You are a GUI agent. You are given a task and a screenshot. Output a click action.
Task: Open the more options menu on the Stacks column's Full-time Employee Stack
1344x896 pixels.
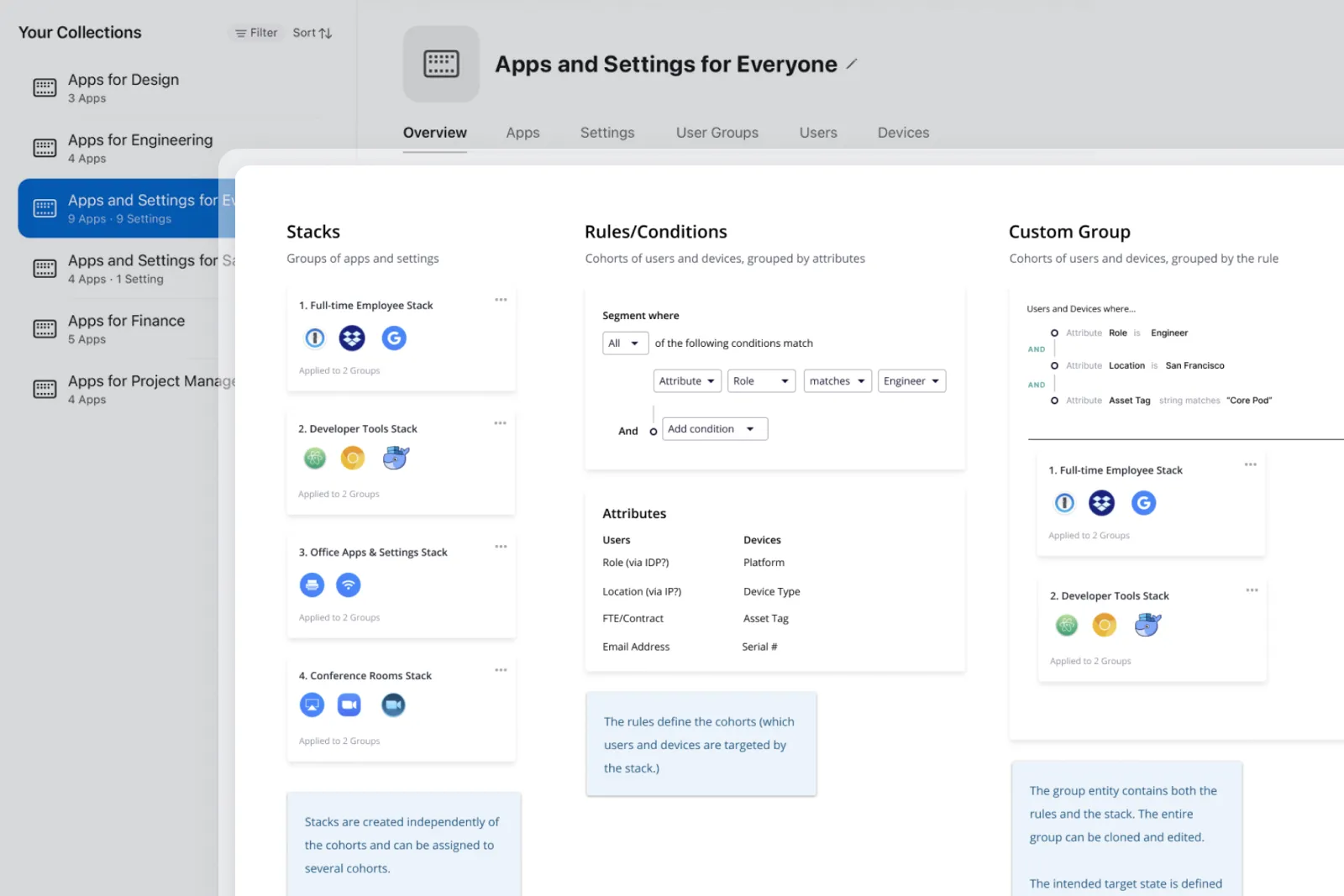tap(501, 300)
